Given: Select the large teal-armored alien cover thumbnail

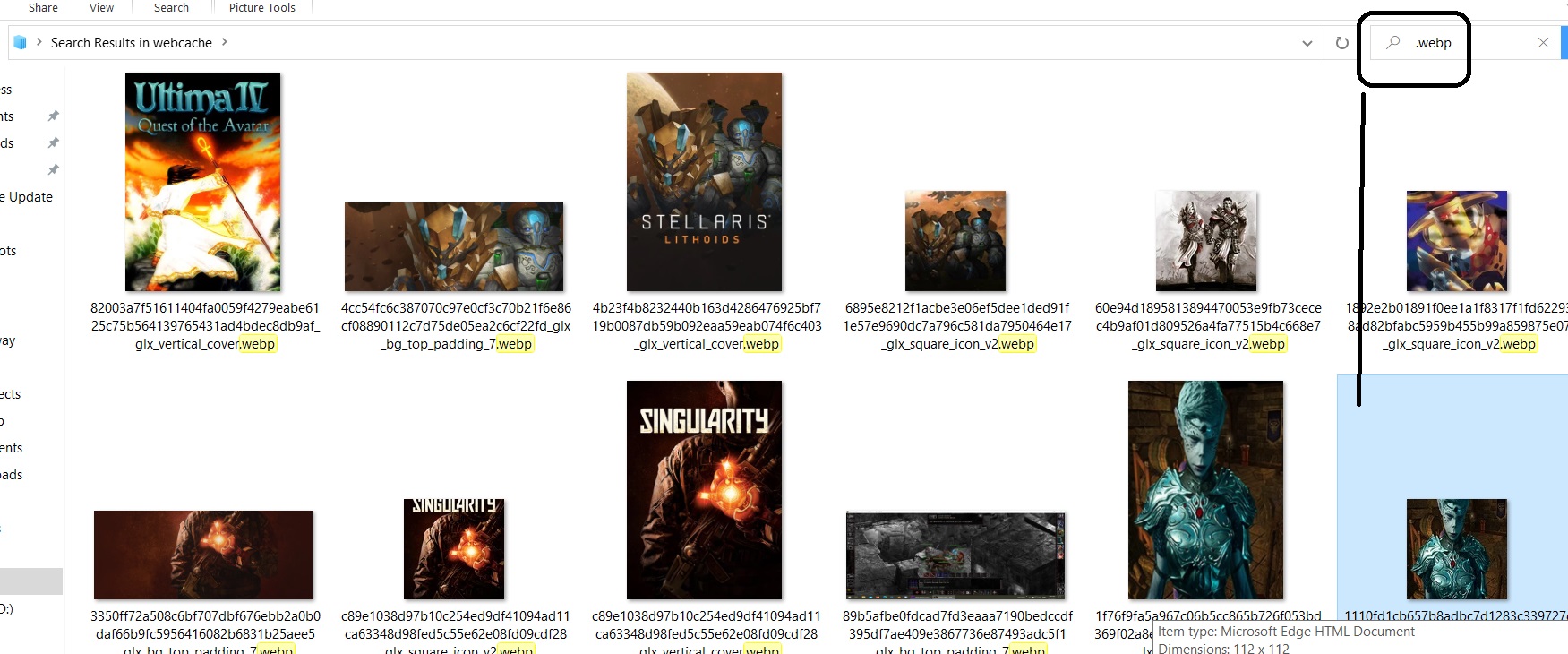Looking at the screenshot, I should point(1206,490).
